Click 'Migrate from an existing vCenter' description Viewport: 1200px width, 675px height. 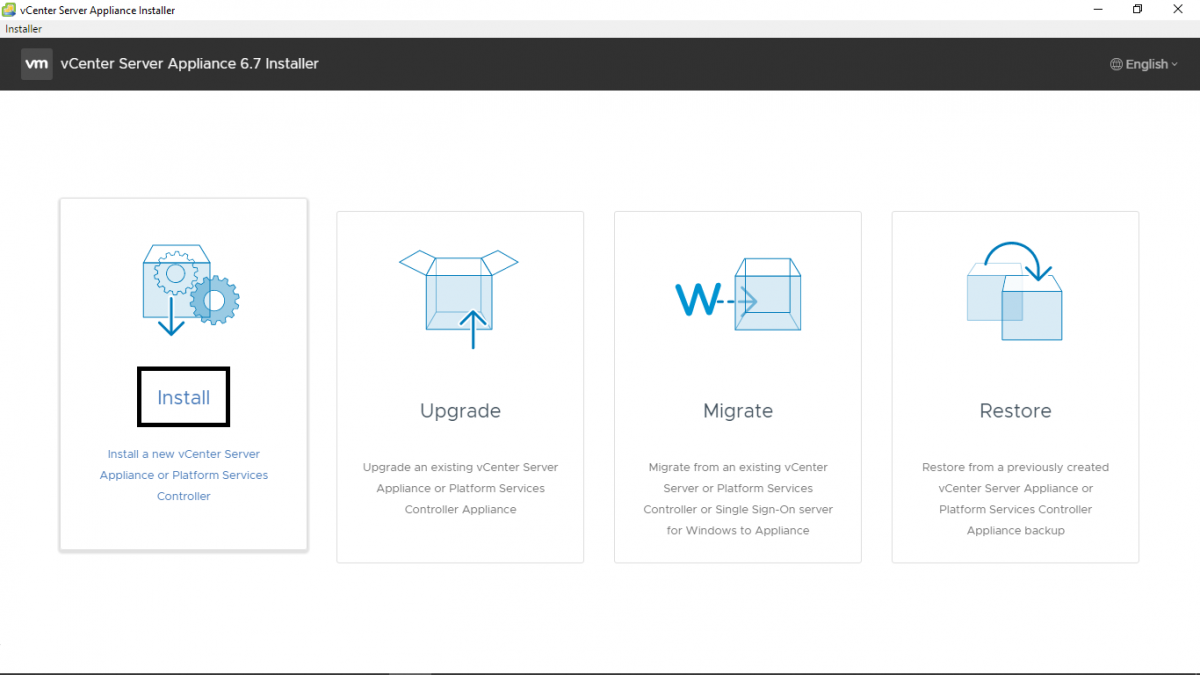click(738, 499)
